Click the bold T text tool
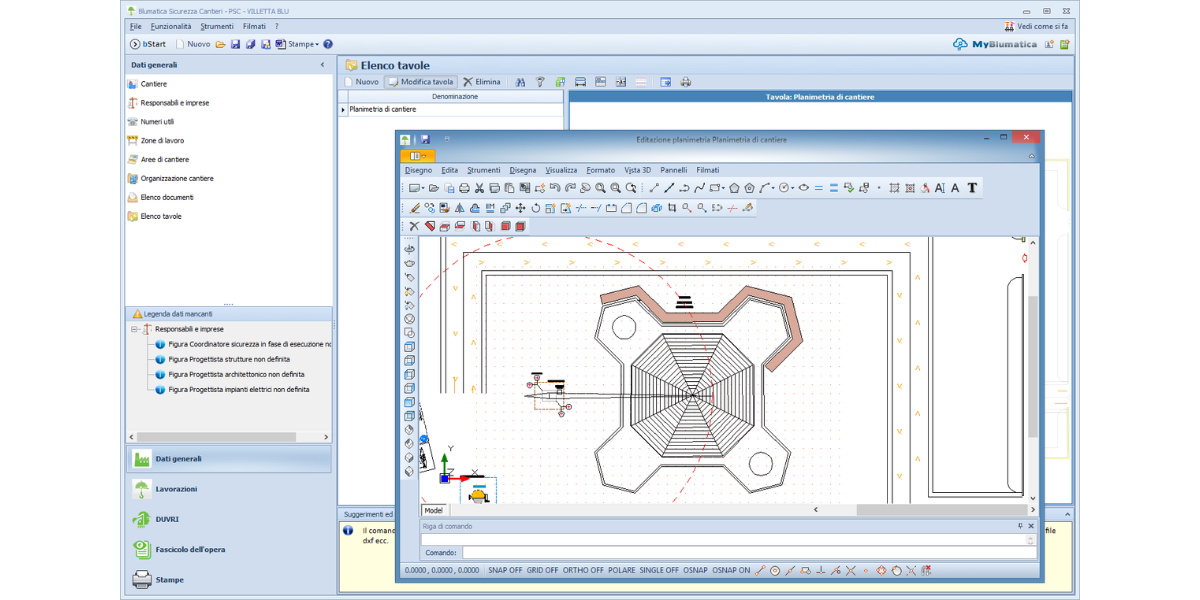 [972, 188]
